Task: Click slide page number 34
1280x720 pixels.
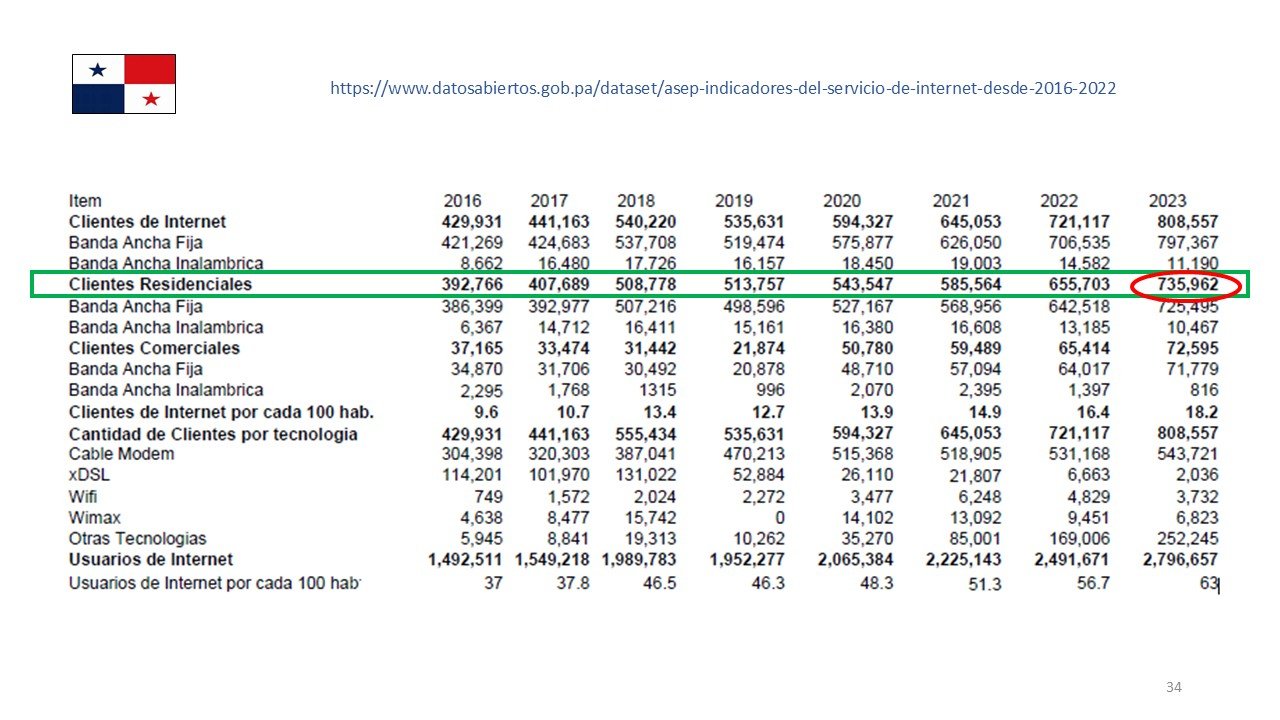Action: (1174, 687)
